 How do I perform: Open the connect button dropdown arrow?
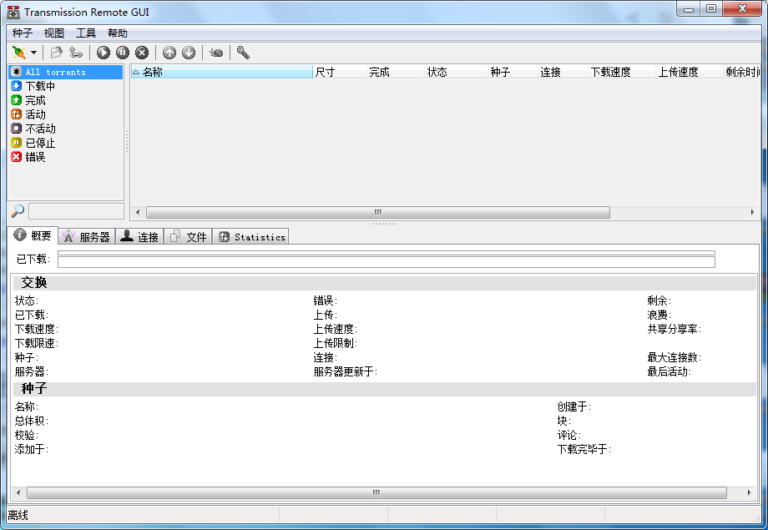pos(34,52)
